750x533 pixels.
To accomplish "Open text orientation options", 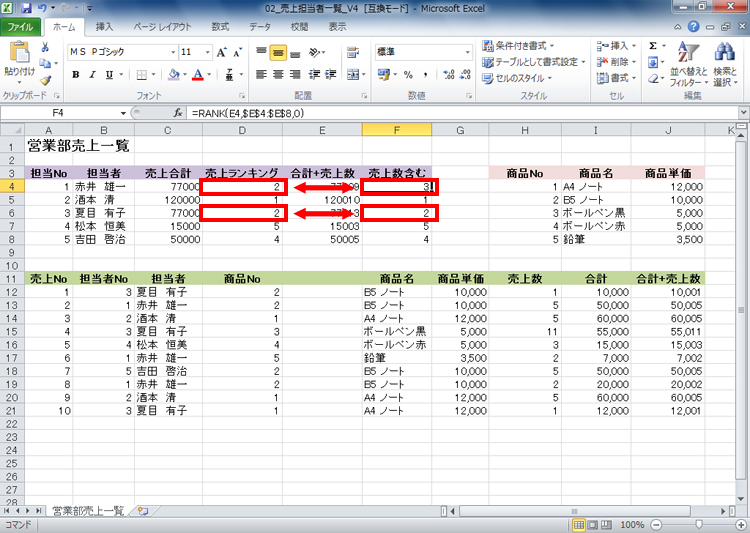I will 315,52.
